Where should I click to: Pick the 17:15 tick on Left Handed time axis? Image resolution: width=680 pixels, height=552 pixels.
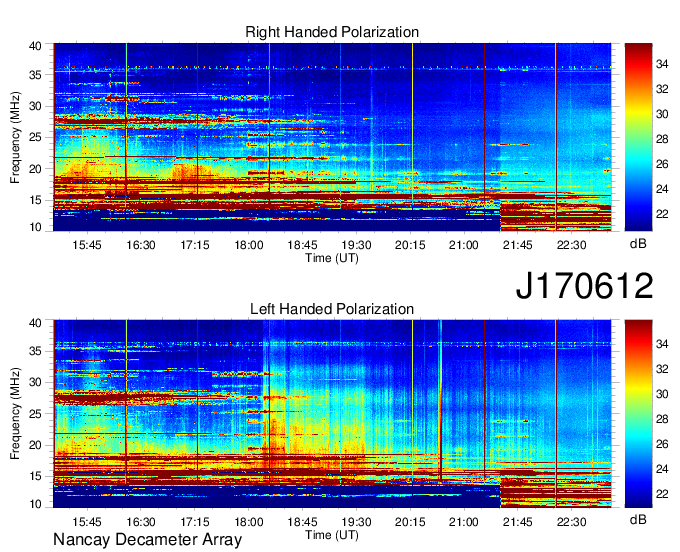pos(195,522)
